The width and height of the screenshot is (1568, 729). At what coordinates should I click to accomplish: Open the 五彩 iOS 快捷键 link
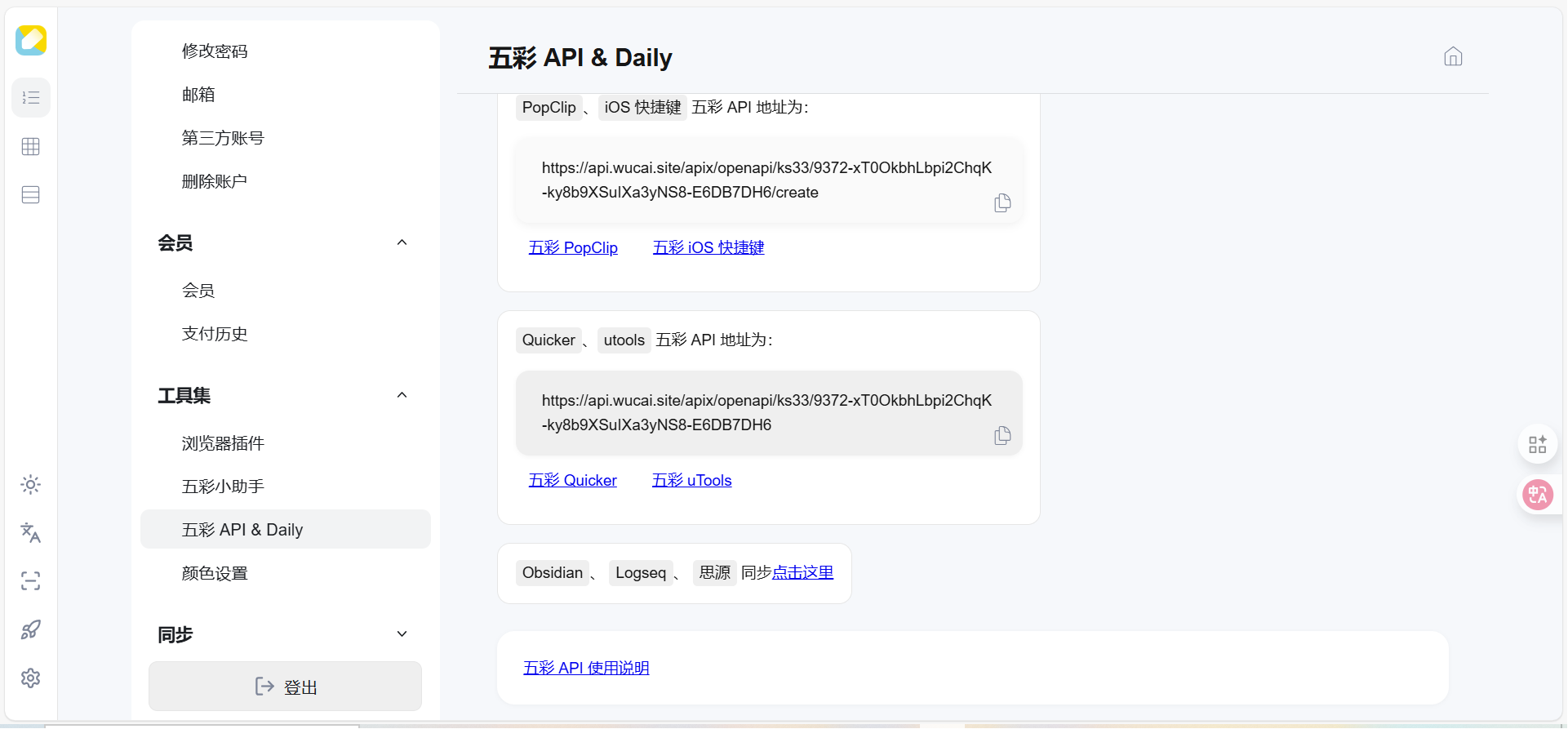(708, 247)
